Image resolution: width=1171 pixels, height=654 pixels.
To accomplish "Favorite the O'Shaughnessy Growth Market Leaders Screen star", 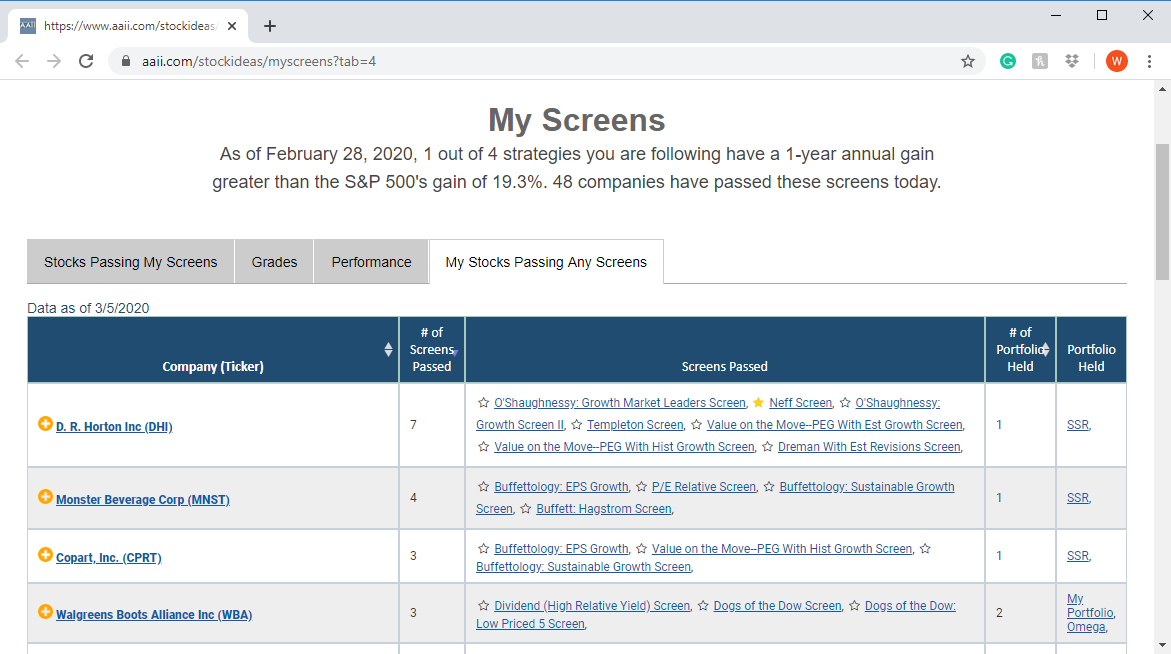I will point(483,403).
